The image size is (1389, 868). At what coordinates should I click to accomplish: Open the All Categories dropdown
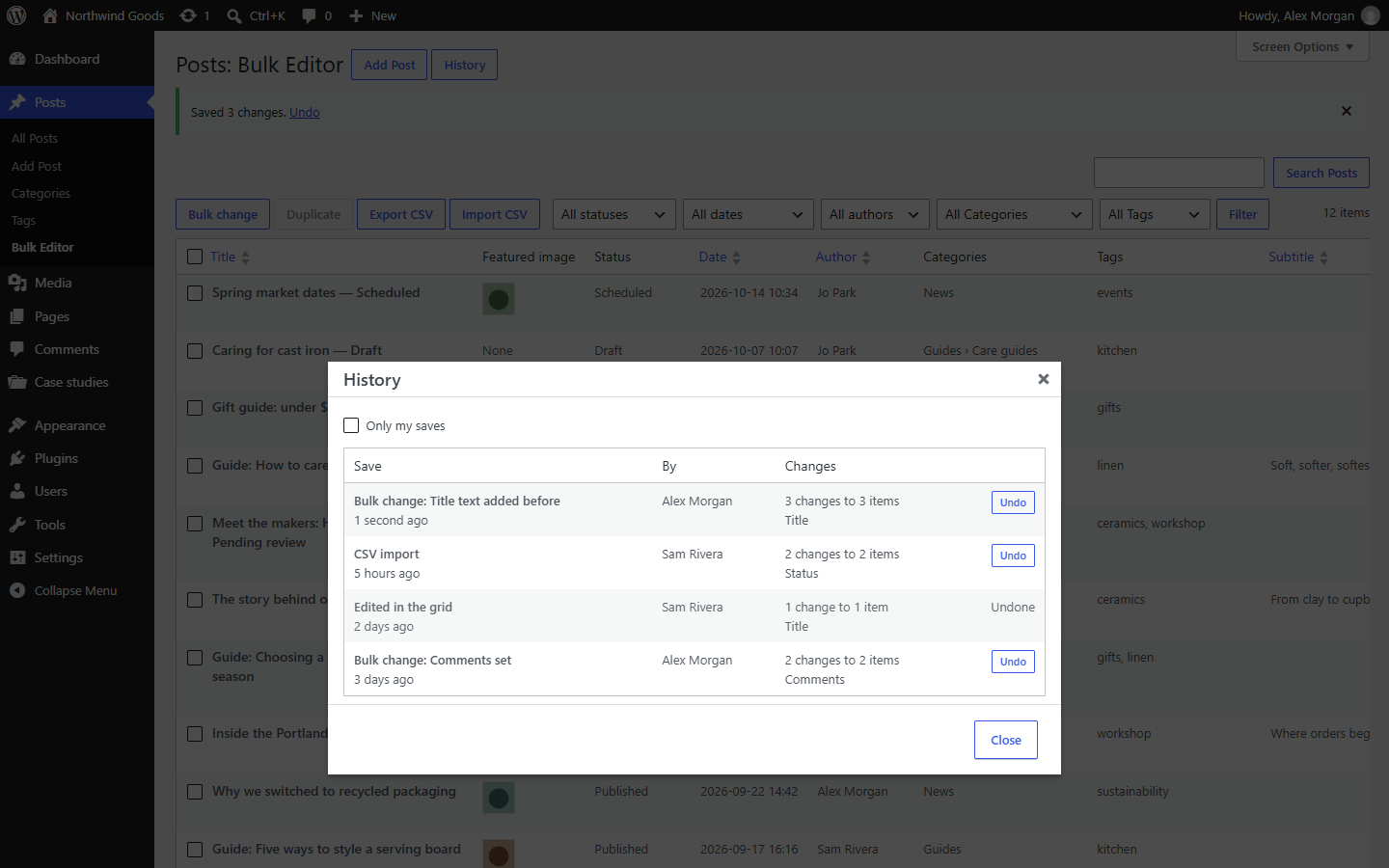click(1015, 214)
